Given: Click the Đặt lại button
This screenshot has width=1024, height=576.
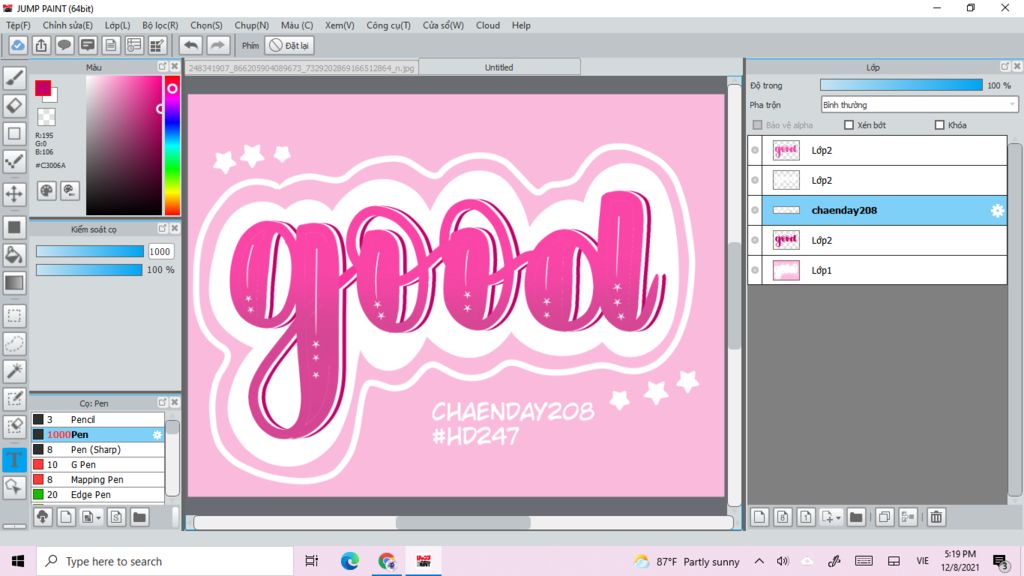Looking at the screenshot, I should tap(290, 45).
